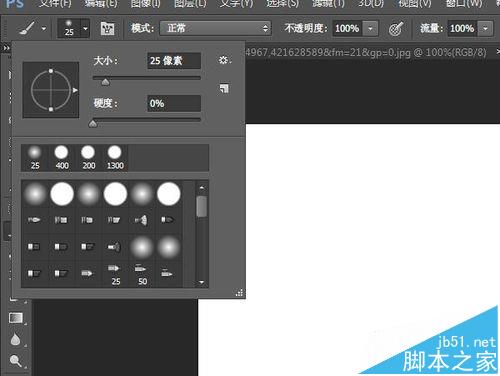Open the brush picker gear settings menu
The height and width of the screenshot is (376, 500).
coord(224,60)
